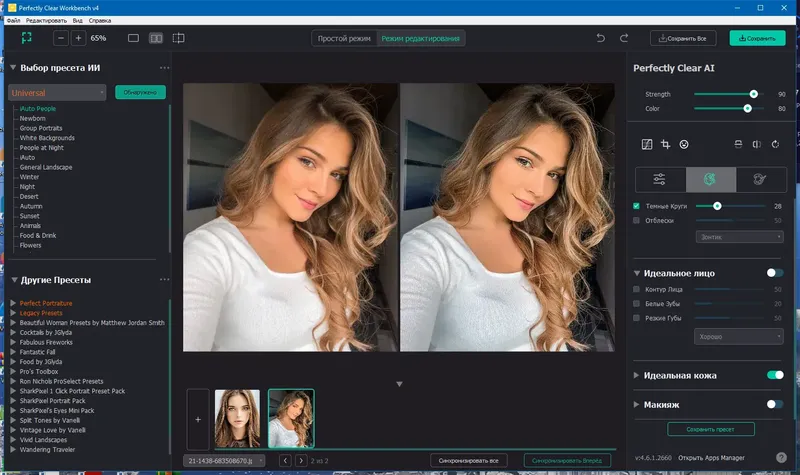Enable the Резкие Губы checkbox
Screen dimensions: 800x475
[636, 318]
